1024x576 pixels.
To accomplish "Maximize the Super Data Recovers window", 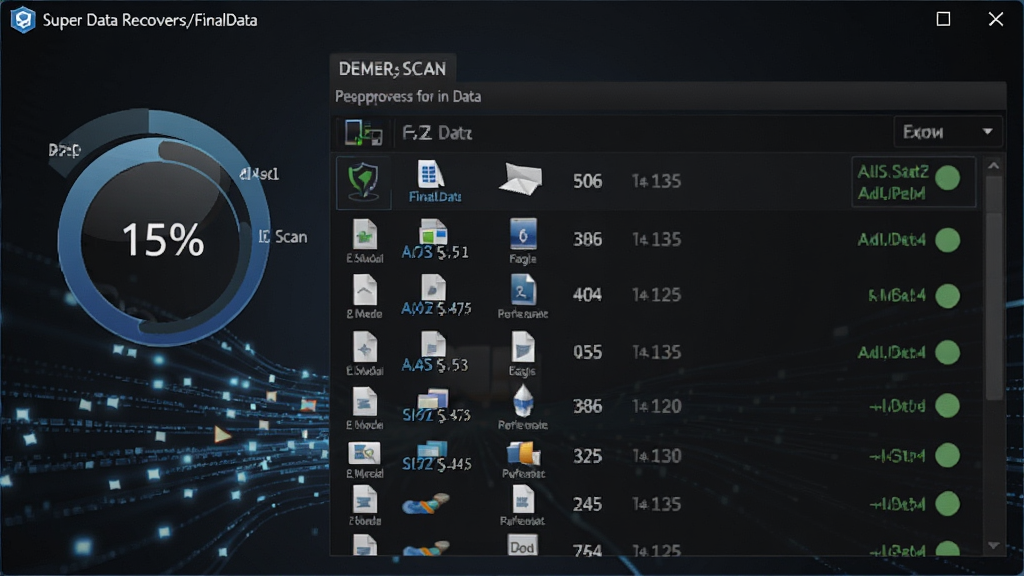I will point(943,19).
